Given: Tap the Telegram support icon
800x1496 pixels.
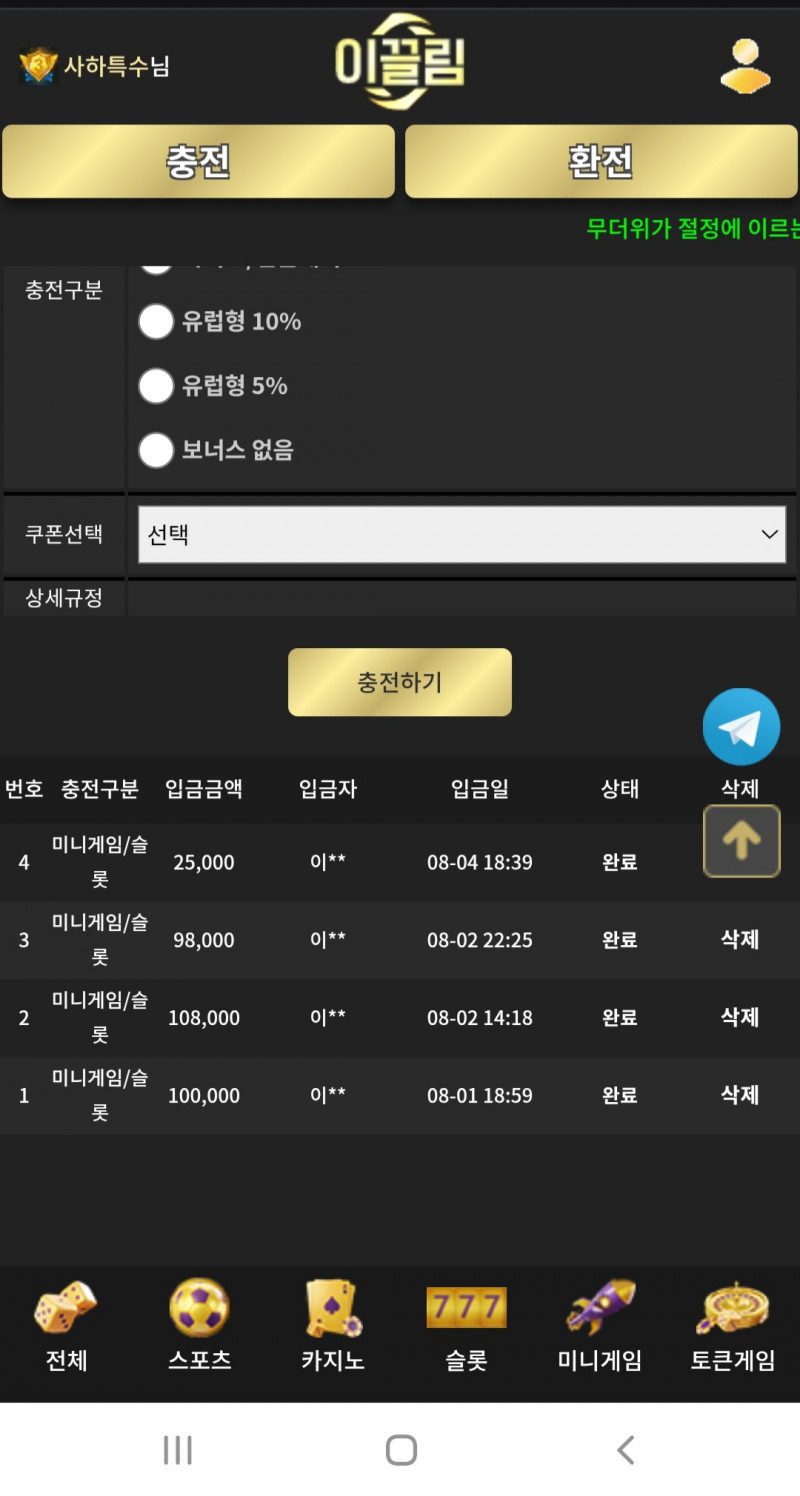Looking at the screenshot, I should (741, 727).
